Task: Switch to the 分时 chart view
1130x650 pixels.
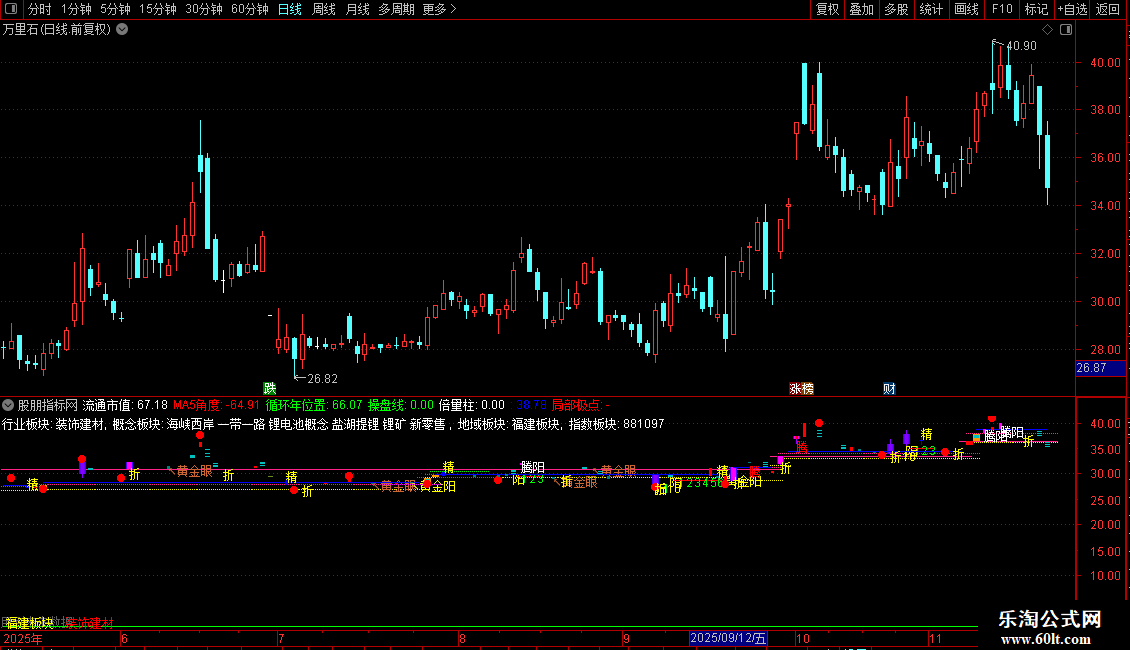Action: pyautogui.click(x=40, y=9)
